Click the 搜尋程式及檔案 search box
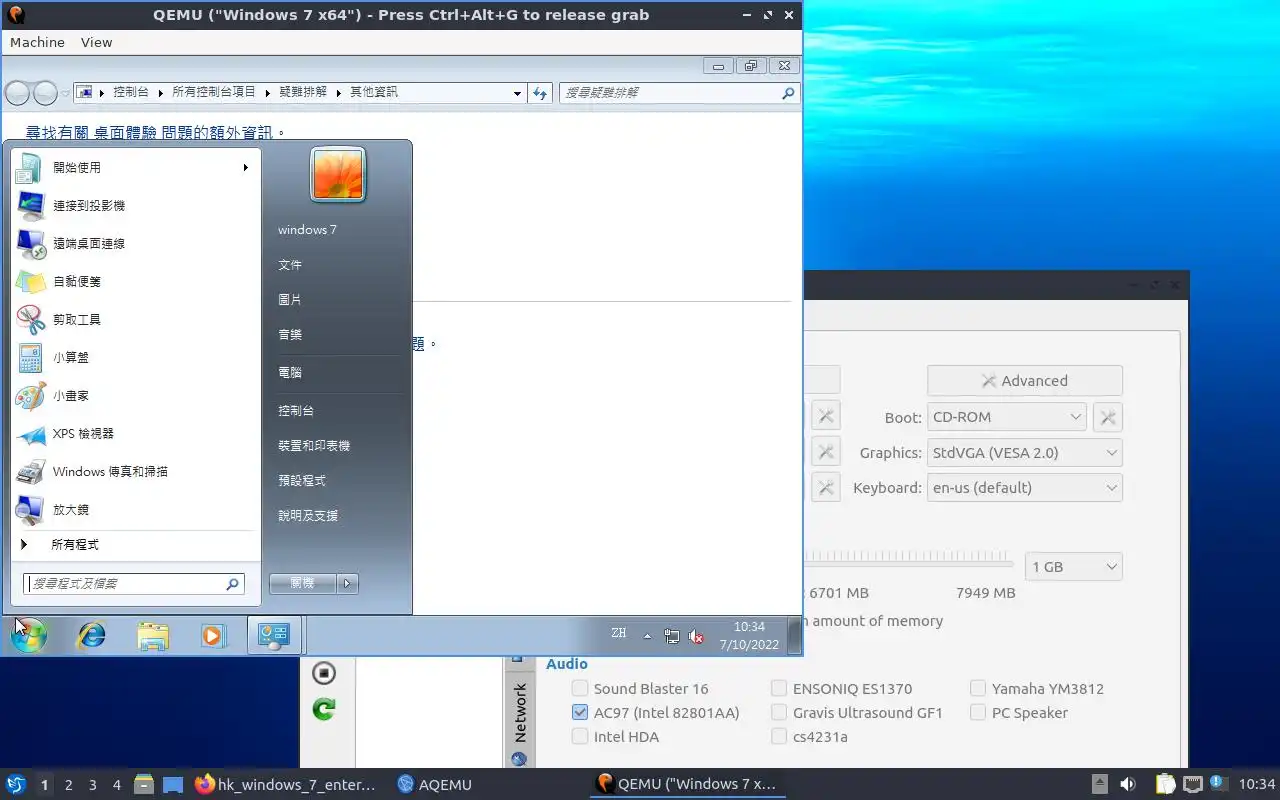The height and width of the screenshot is (800, 1280). coord(134,584)
